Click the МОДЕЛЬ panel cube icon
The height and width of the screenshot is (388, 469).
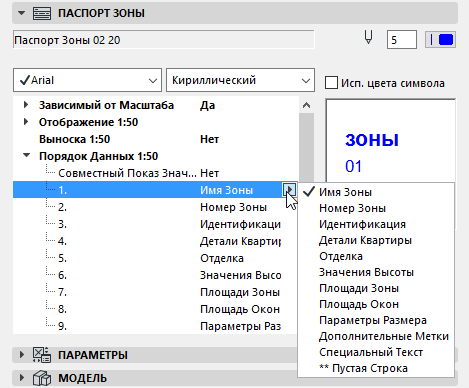42,378
